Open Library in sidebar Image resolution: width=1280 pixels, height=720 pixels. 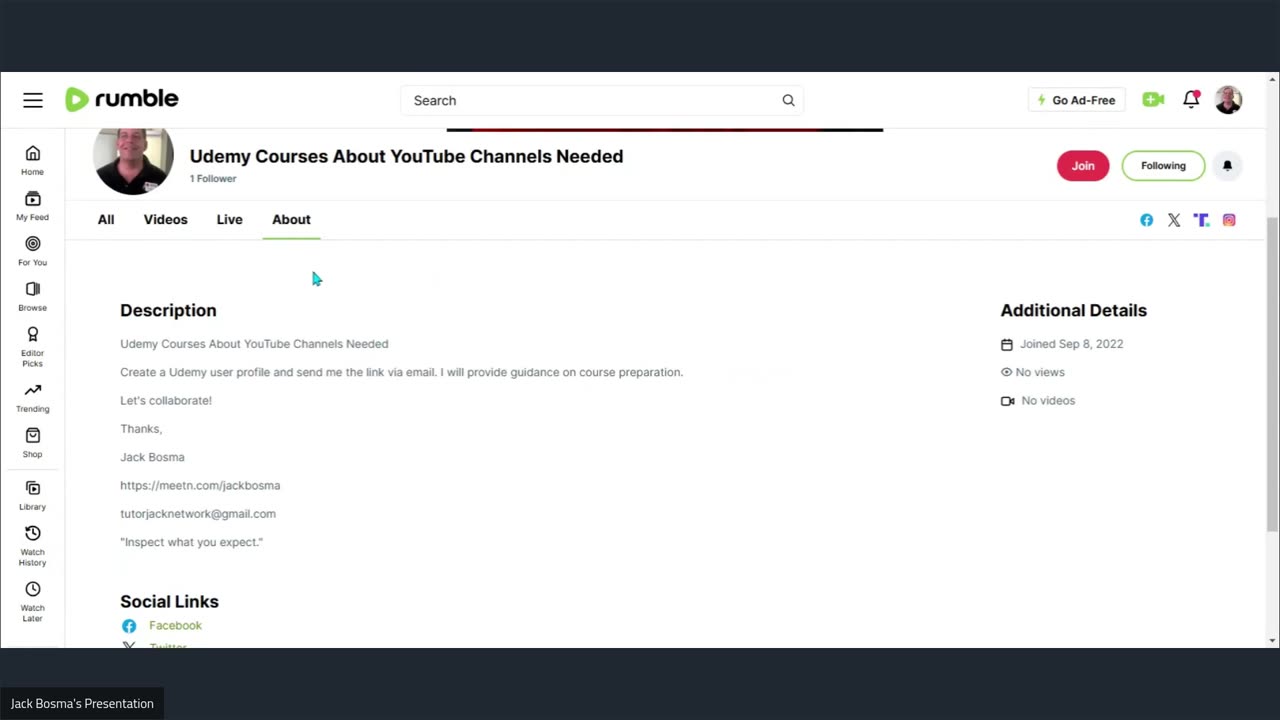click(x=32, y=495)
